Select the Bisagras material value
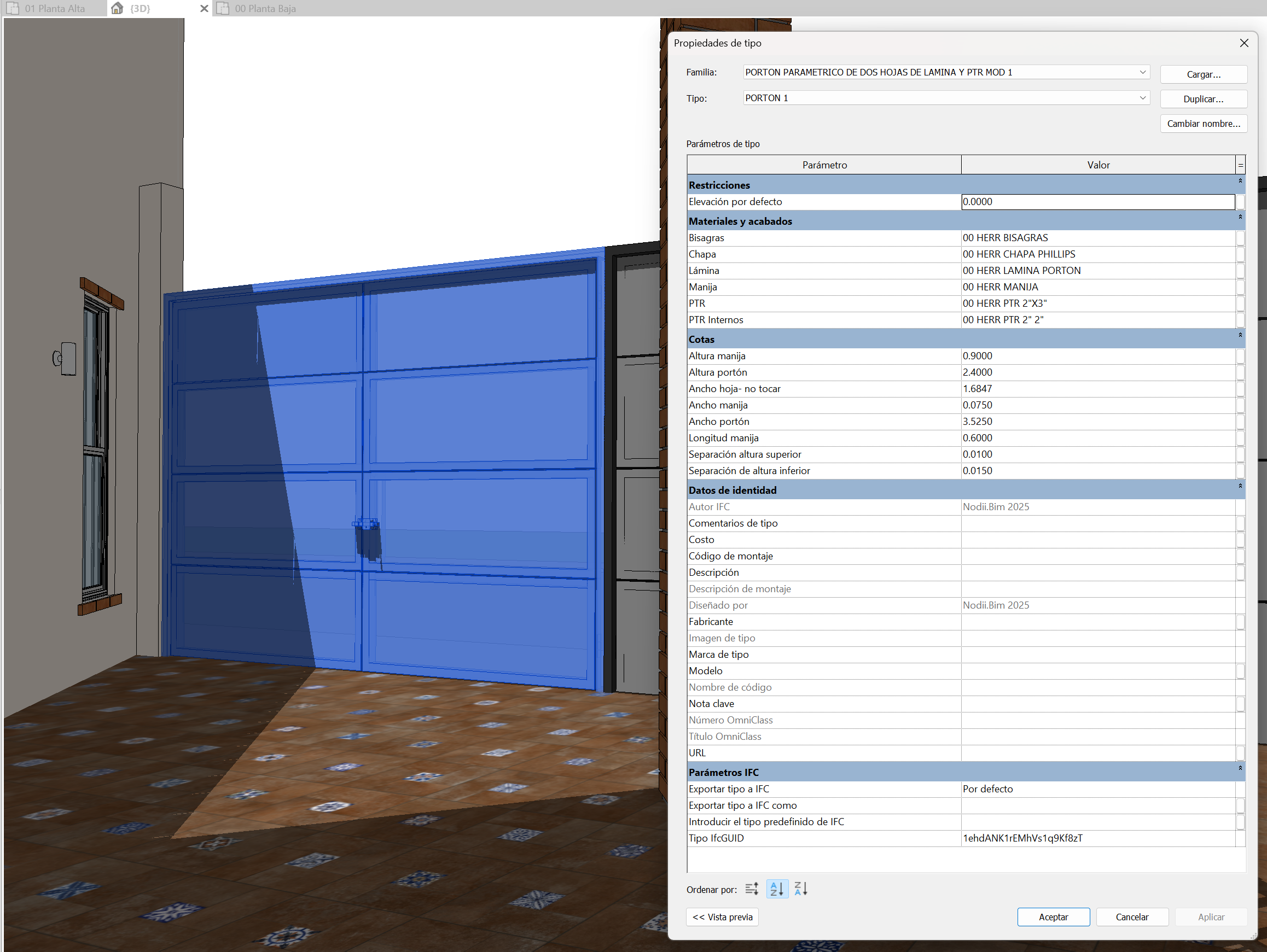Screen dimensions: 1267x952 pos(1098,237)
